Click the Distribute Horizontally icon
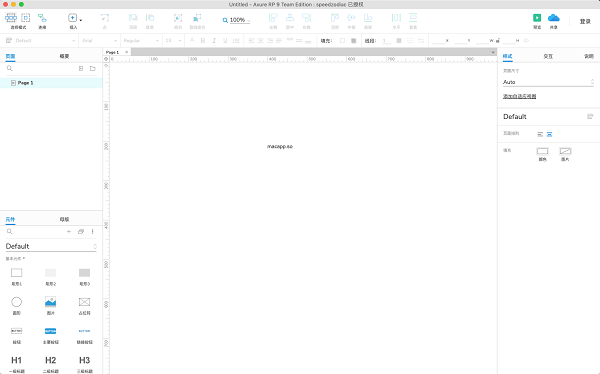The image size is (600, 374). tap(396, 18)
